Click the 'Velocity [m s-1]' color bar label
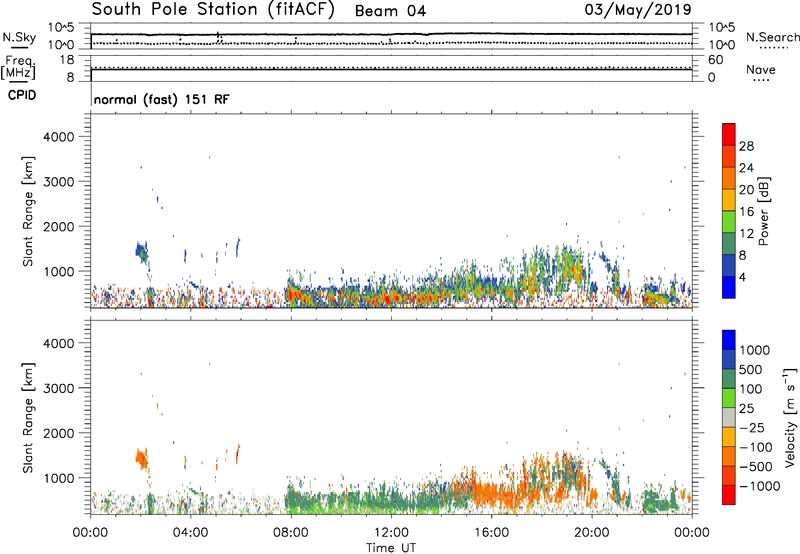The image size is (800, 554). pyautogui.click(x=790, y=417)
